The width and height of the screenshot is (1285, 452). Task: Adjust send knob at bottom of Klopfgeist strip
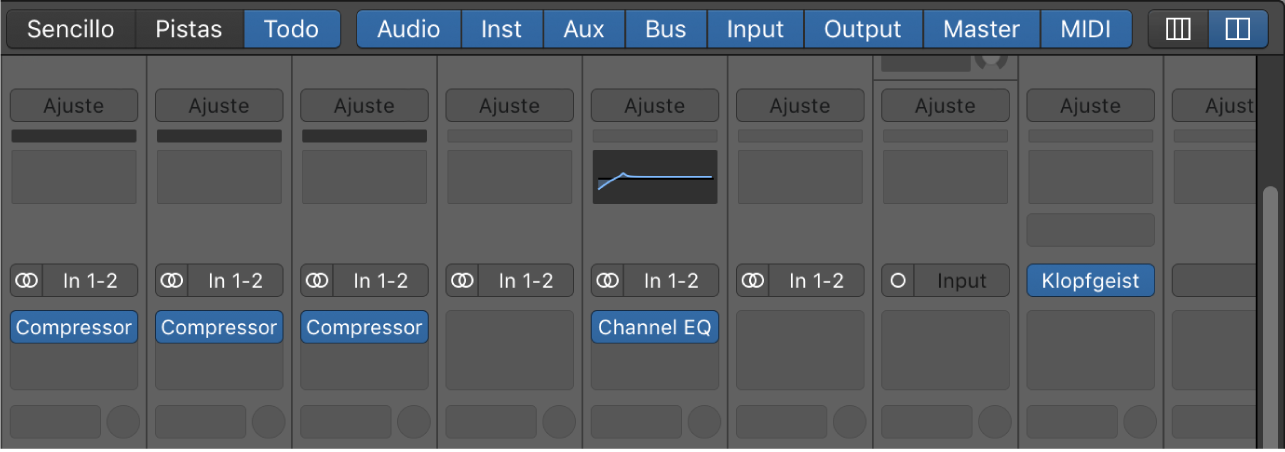tap(1139, 422)
